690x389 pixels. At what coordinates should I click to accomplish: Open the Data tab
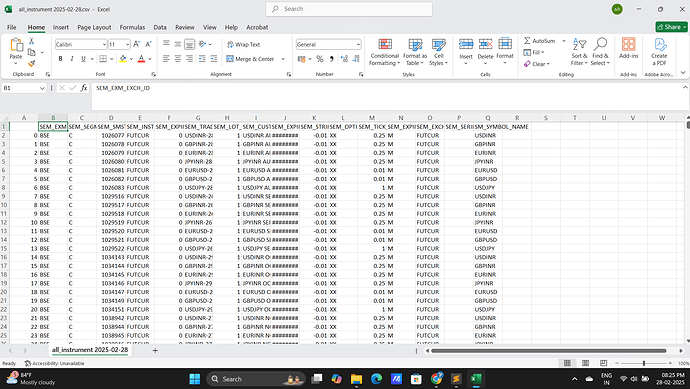[x=160, y=27]
